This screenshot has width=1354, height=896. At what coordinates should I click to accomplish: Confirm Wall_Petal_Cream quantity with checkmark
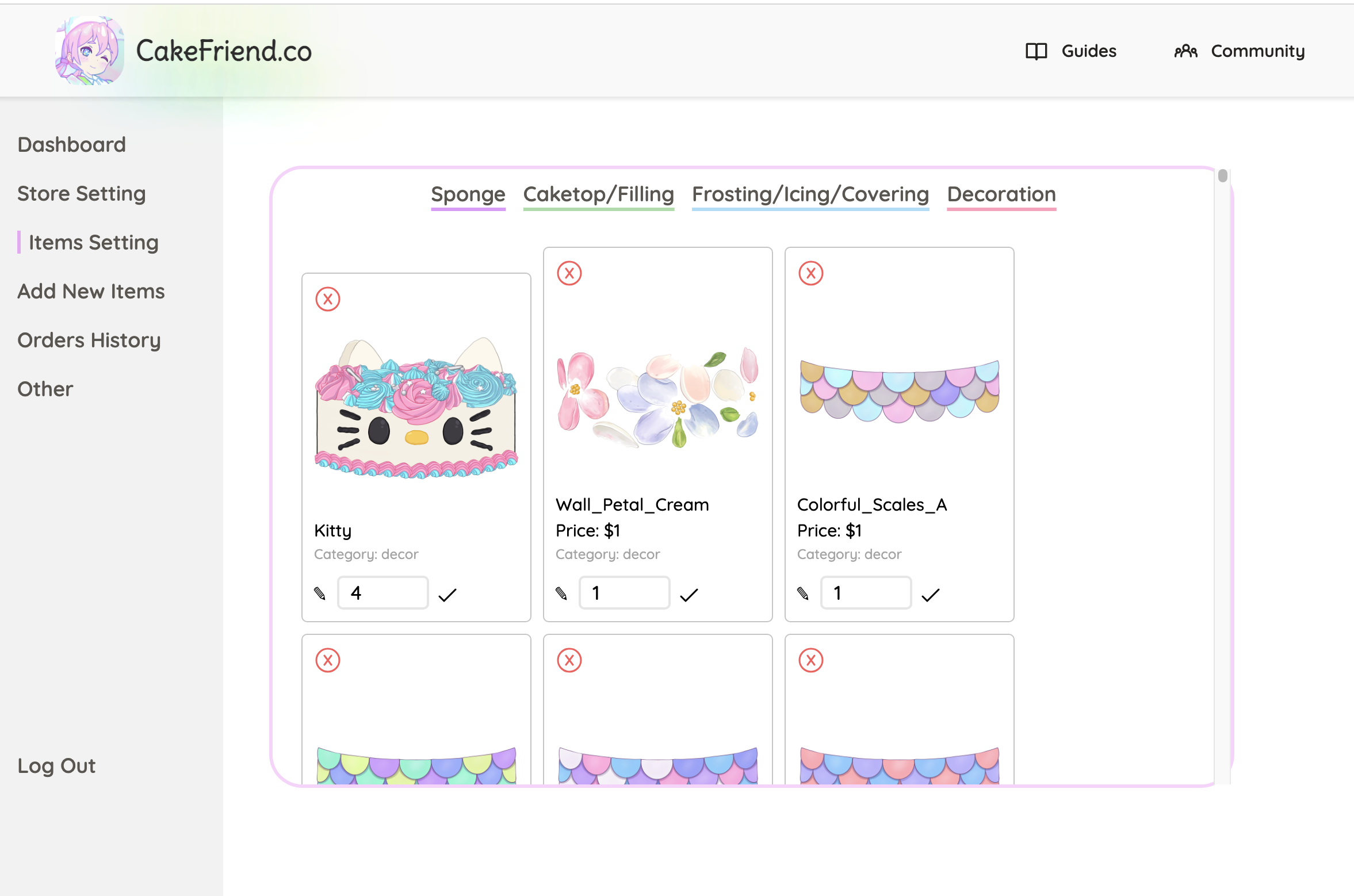[690, 595]
